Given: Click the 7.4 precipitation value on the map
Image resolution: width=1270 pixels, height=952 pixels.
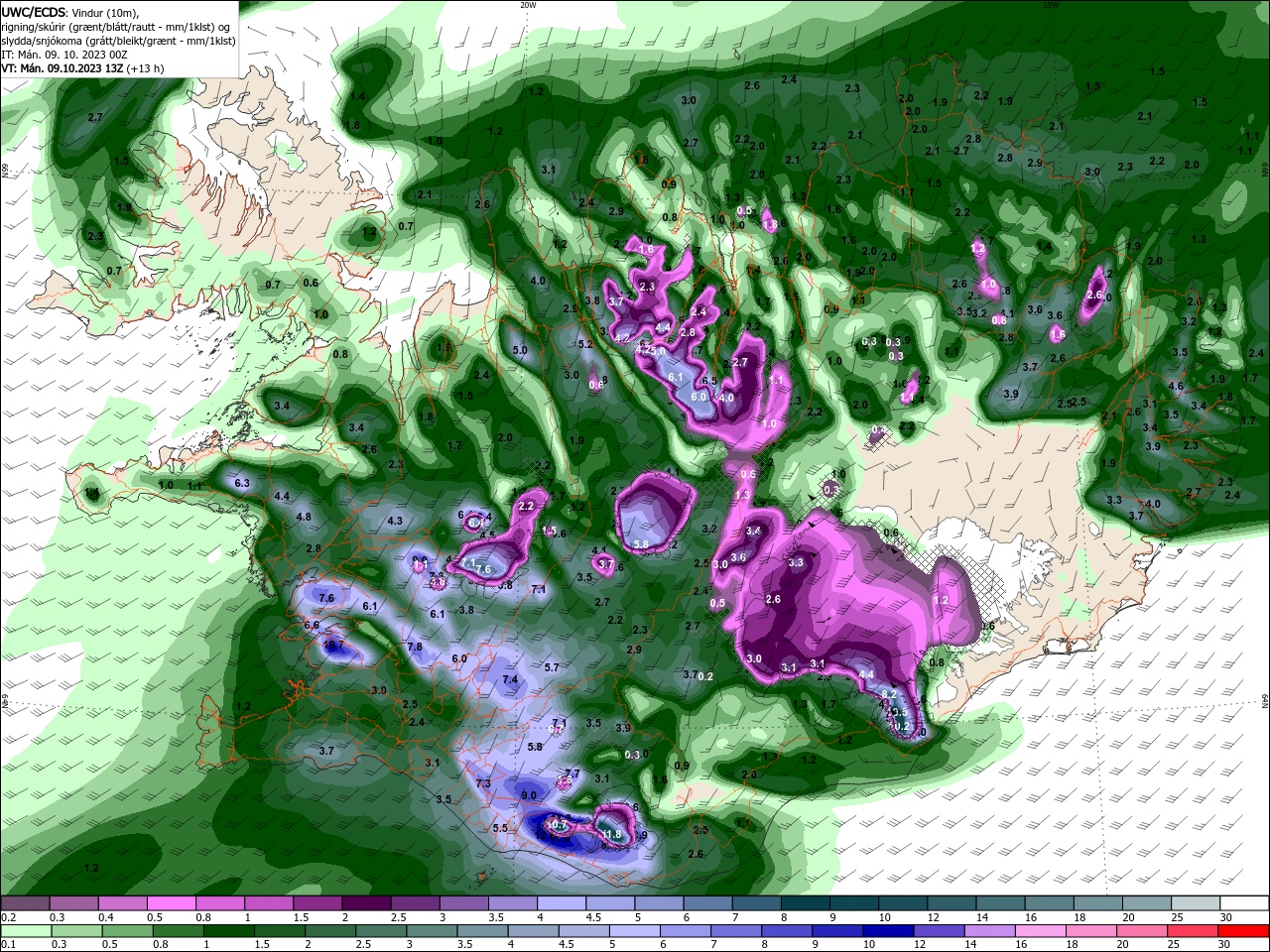Looking at the screenshot, I should (x=510, y=679).
